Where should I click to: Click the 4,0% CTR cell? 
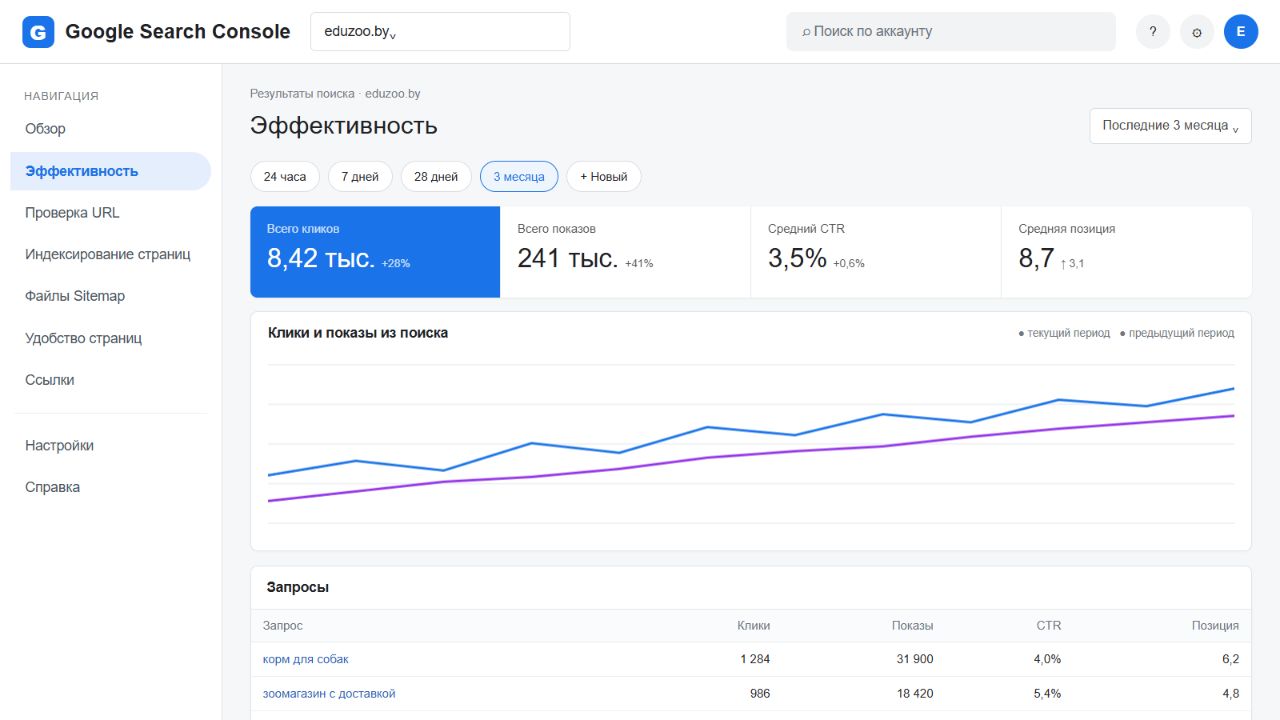(1047, 660)
